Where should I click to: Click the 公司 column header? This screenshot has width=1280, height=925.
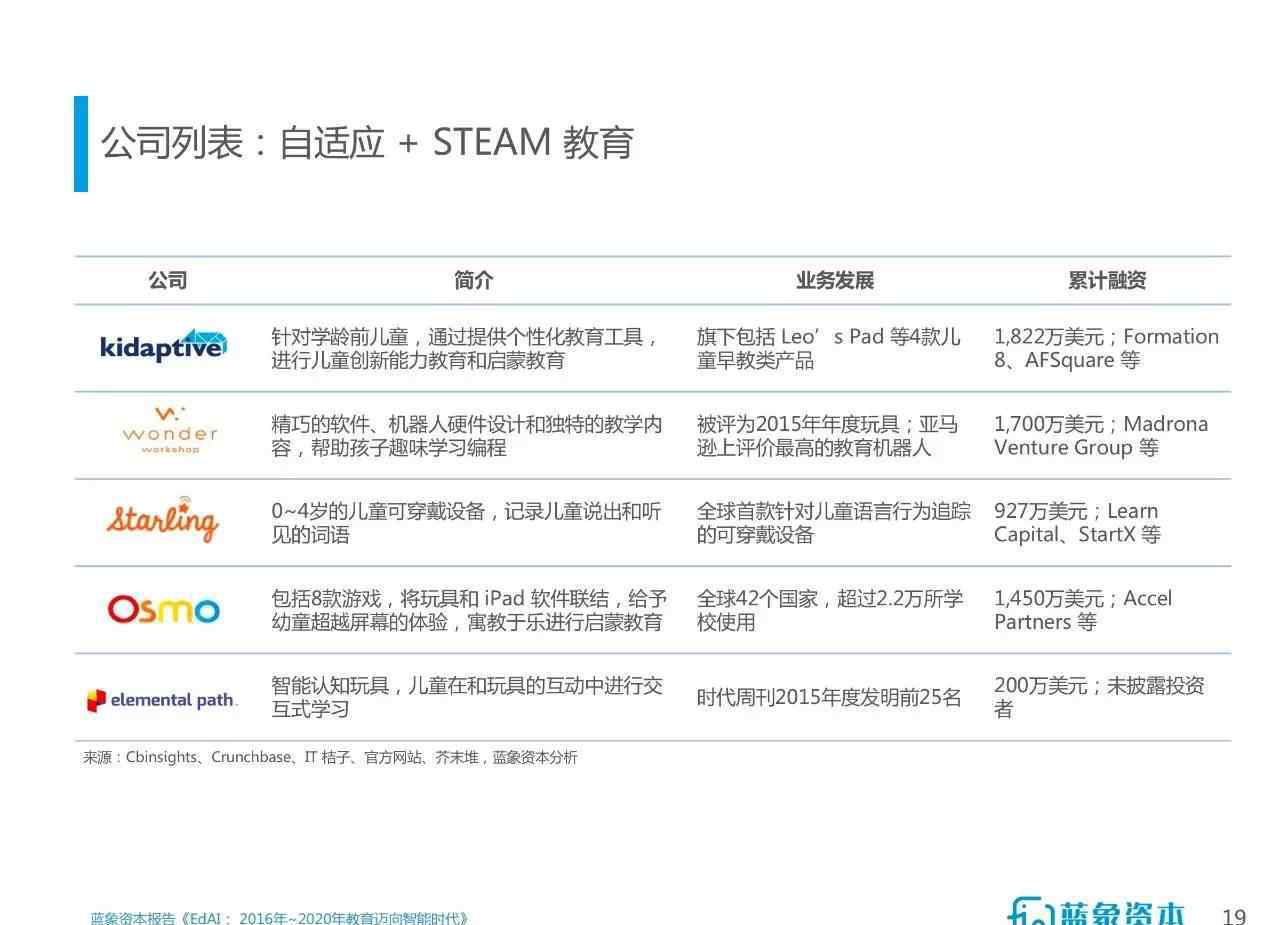(167, 280)
